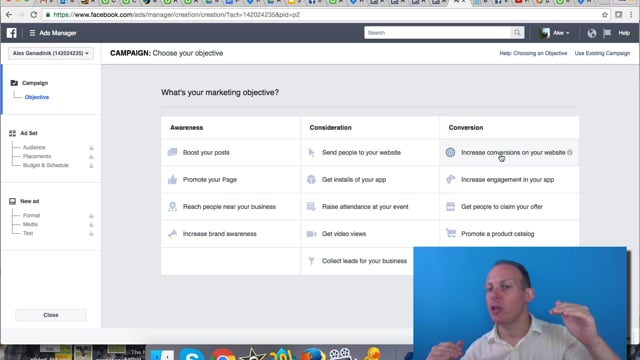Choose Increase brand awareness objective
Screen dimensions: 640x360
[x=231, y=234]
